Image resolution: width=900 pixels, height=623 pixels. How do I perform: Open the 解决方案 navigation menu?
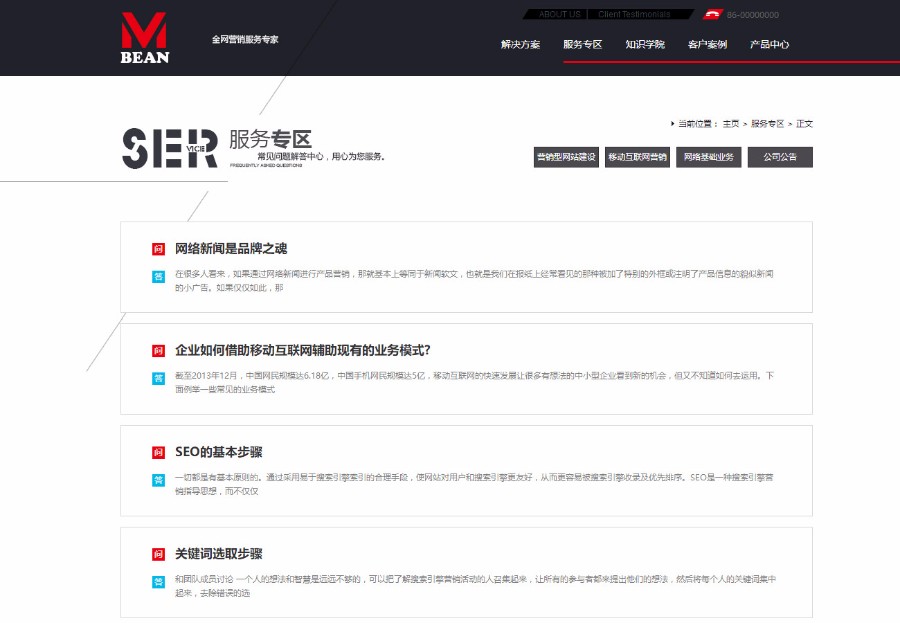[x=520, y=44]
